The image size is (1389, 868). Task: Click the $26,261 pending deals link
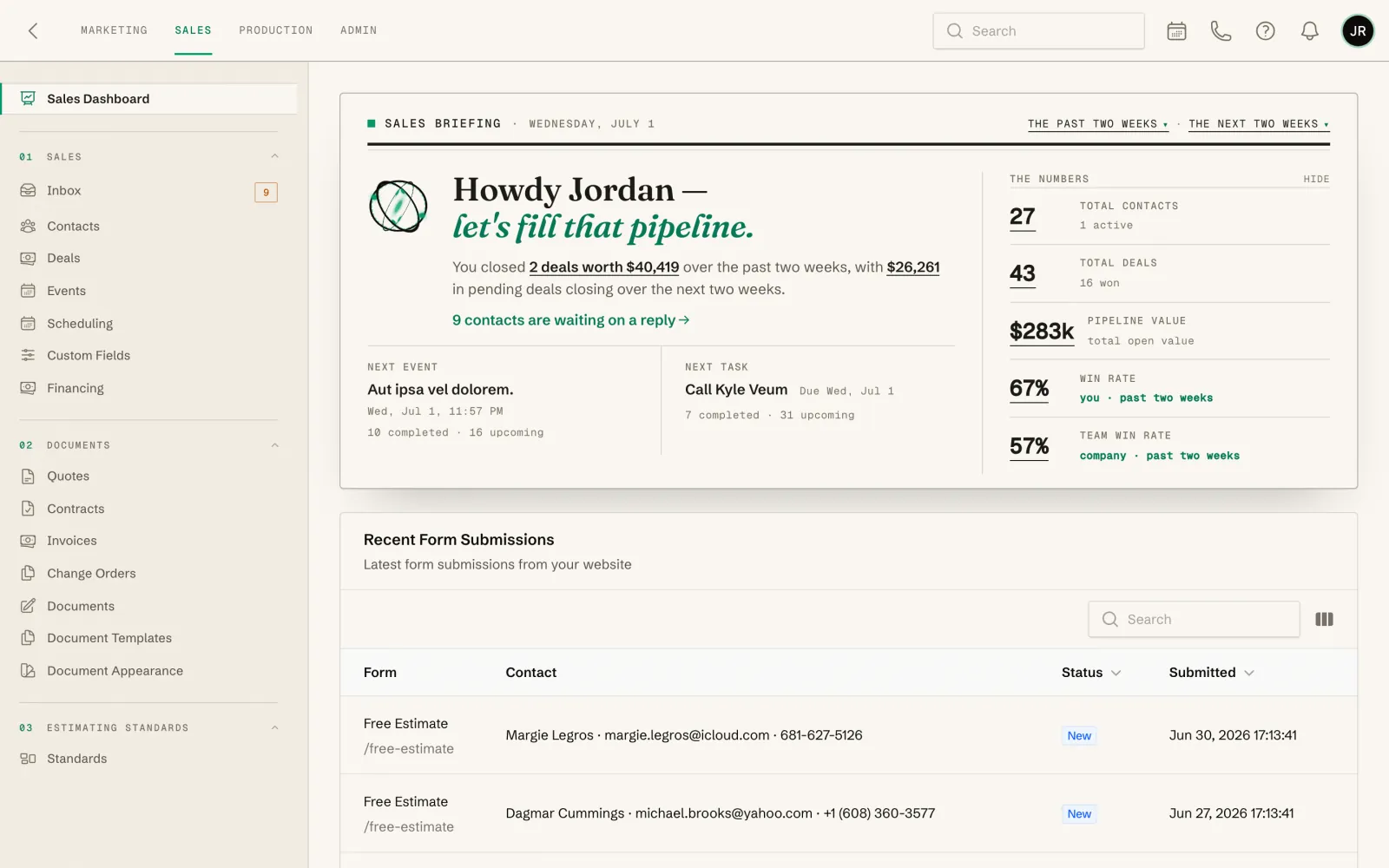click(x=913, y=267)
